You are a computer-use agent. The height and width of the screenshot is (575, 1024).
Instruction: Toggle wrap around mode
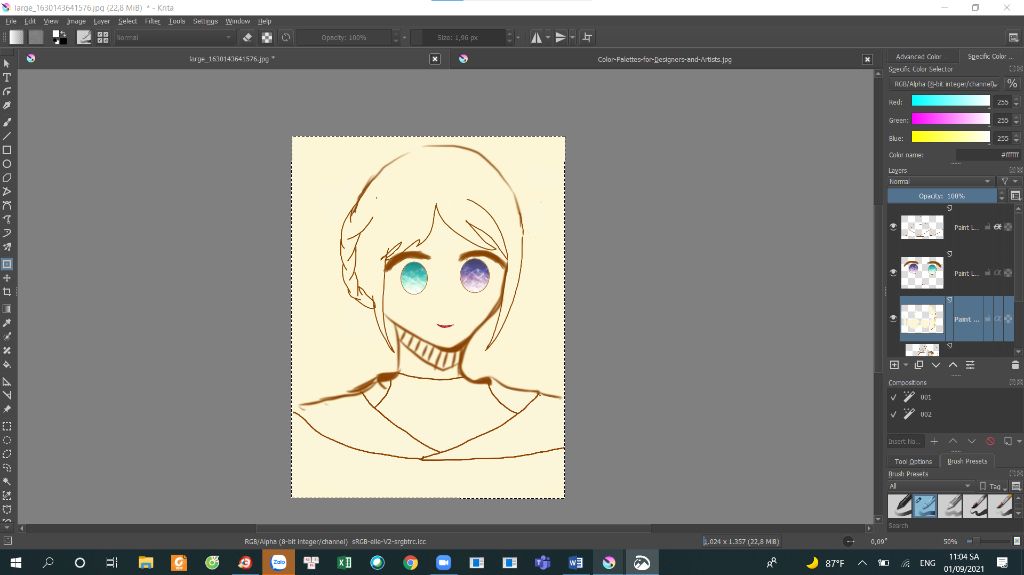[x=587, y=37]
